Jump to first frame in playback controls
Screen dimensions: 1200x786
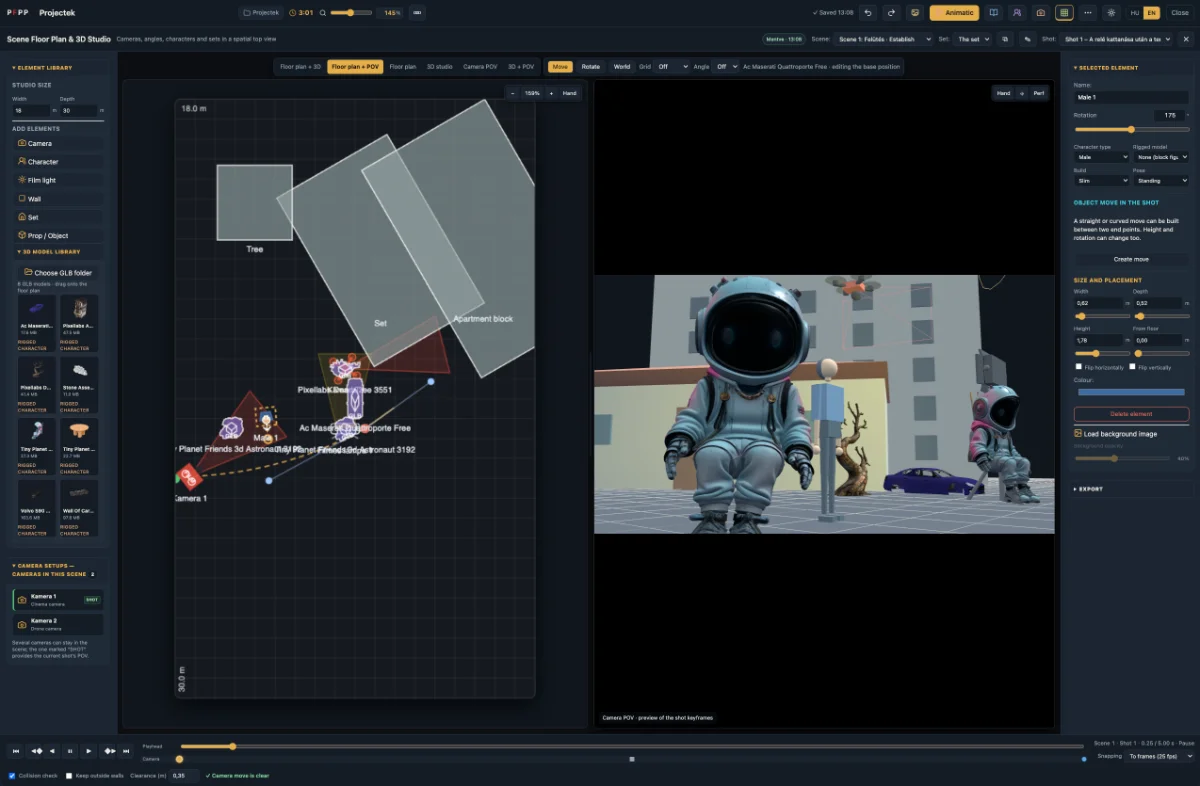pyautogui.click(x=16, y=751)
